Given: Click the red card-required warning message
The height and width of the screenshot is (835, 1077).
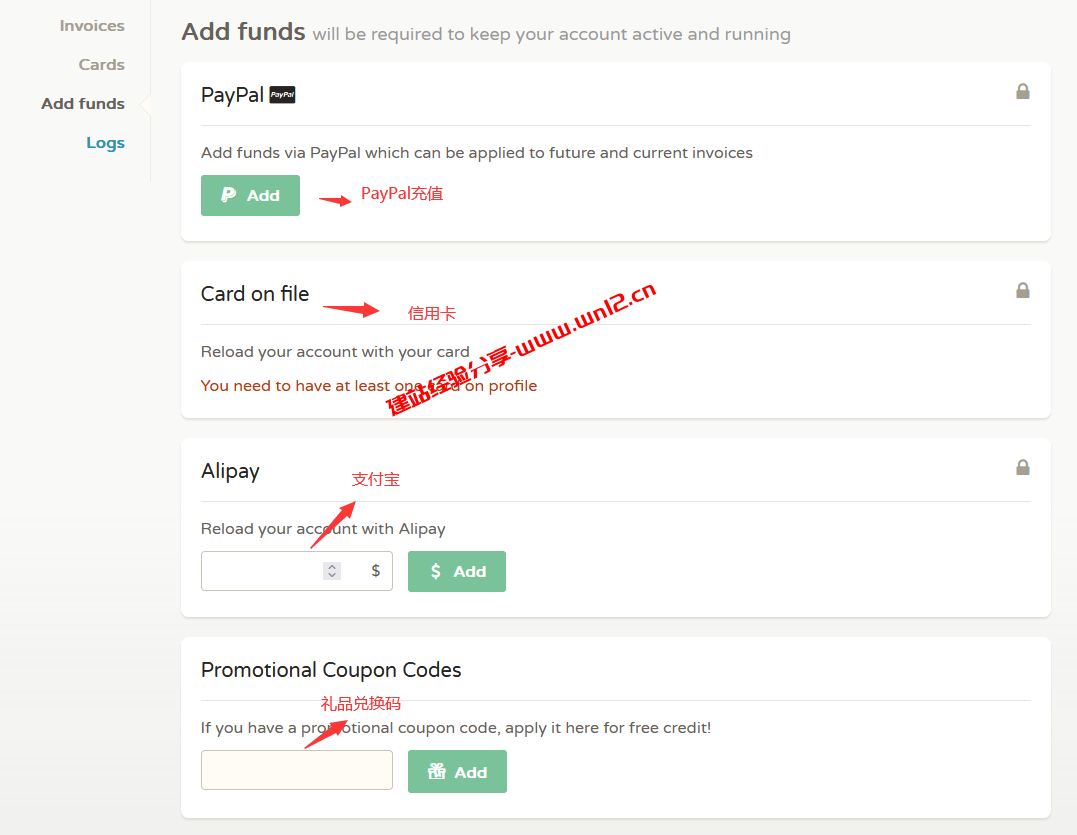Looking at the screenshot, I should (x=368, y=386).
